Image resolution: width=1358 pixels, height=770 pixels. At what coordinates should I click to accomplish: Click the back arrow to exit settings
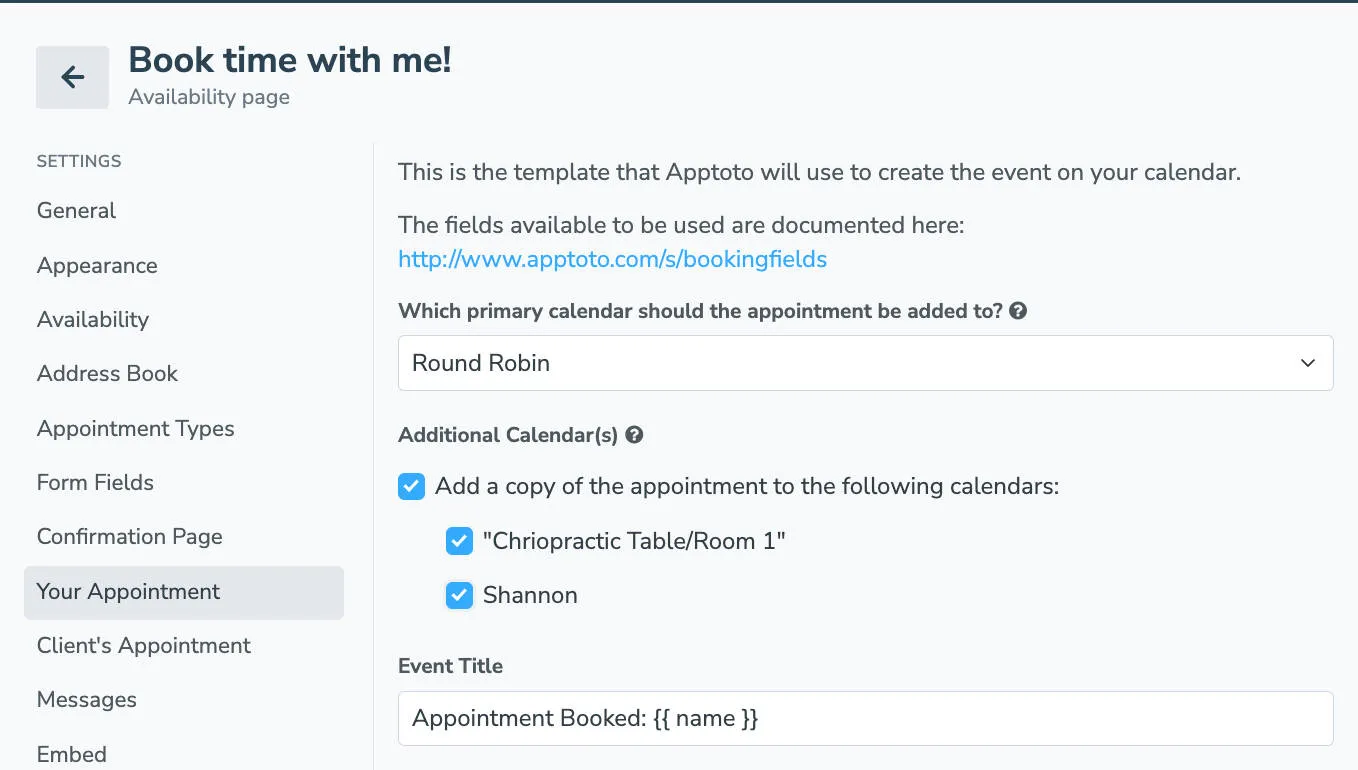point(71,77)
